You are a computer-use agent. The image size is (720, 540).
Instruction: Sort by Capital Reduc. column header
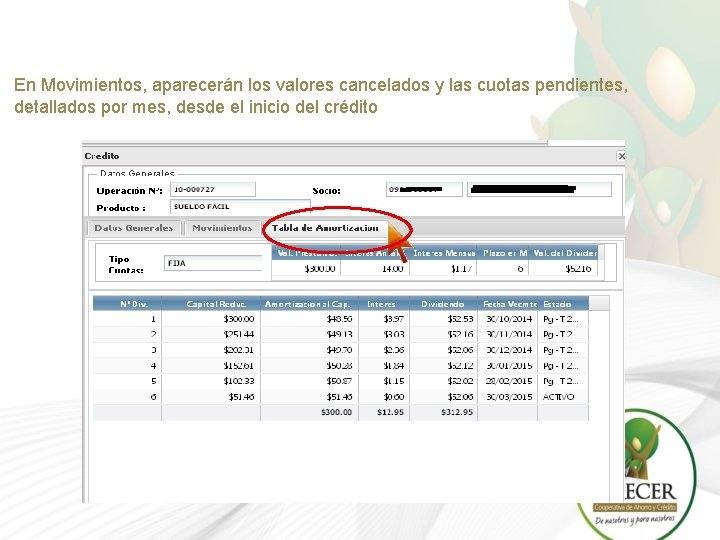click(x=211, y=304)
